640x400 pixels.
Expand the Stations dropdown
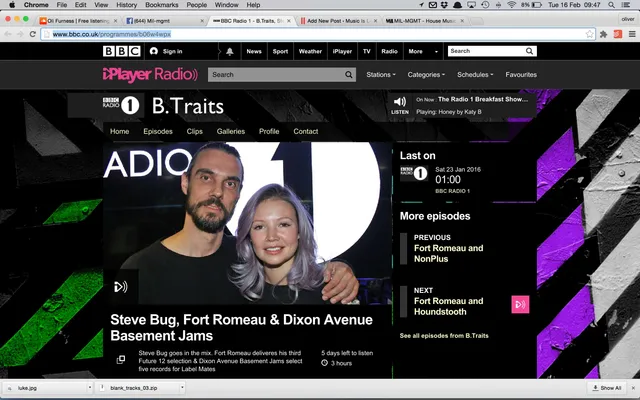(381, 75)
